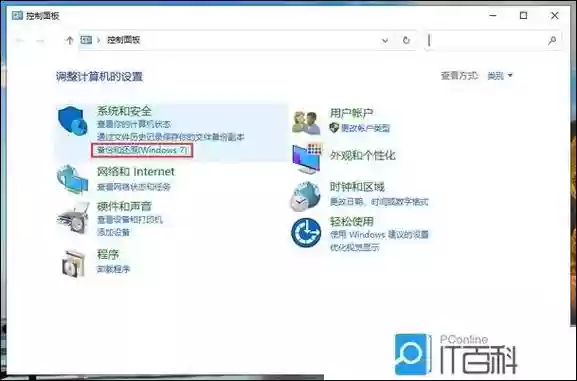This screenshot has height=381, width=577.
Task: Open the 程序 disc box icon
Action: point(73,263)
